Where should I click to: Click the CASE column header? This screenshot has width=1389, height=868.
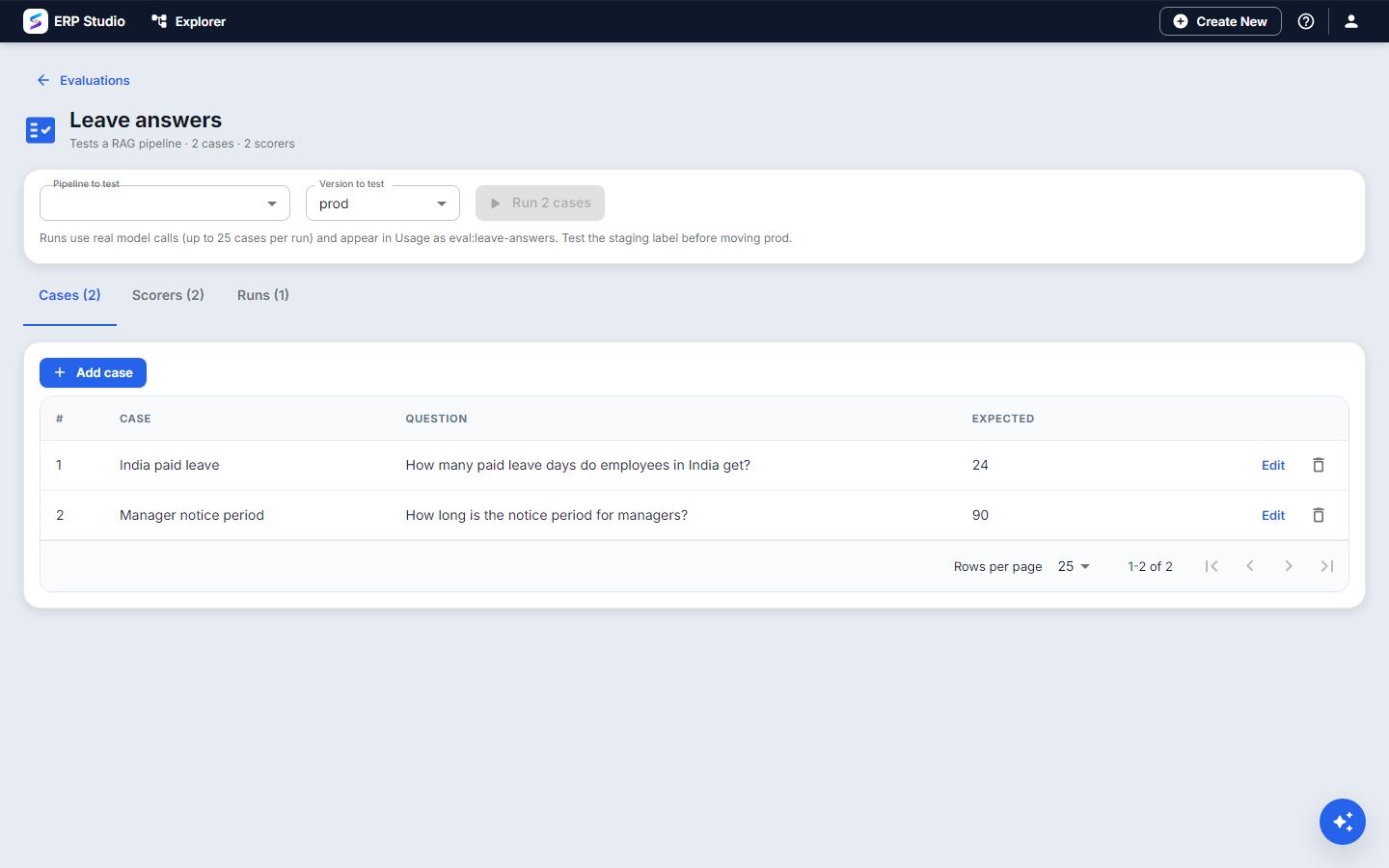(x=135, y=419)
